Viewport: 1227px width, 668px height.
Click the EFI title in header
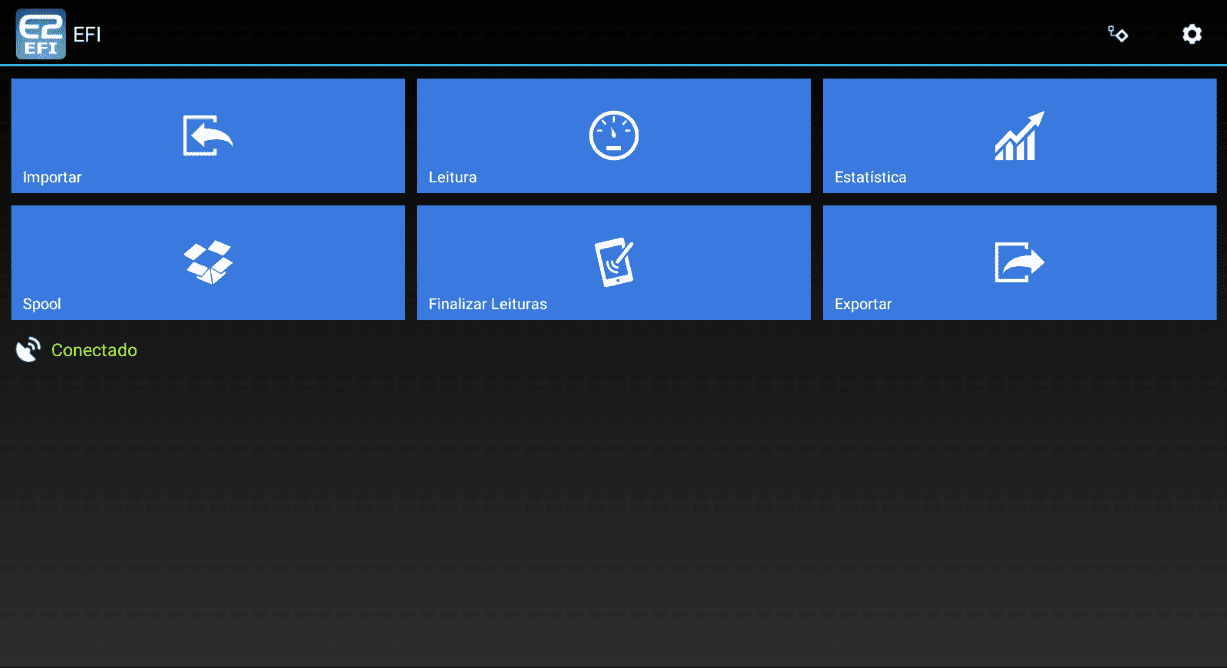click(x=87, y=35)
